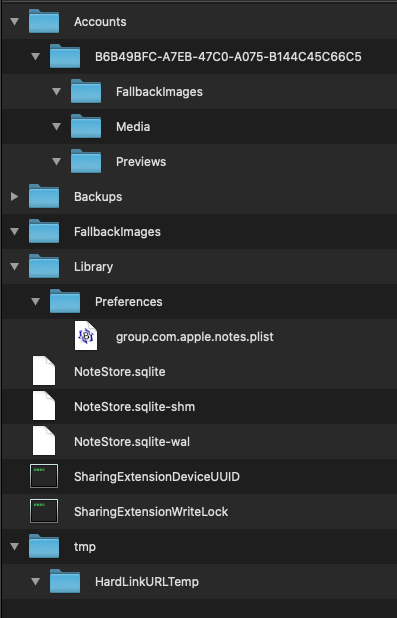Click the tmp folder icon

(x=44, y=546)
